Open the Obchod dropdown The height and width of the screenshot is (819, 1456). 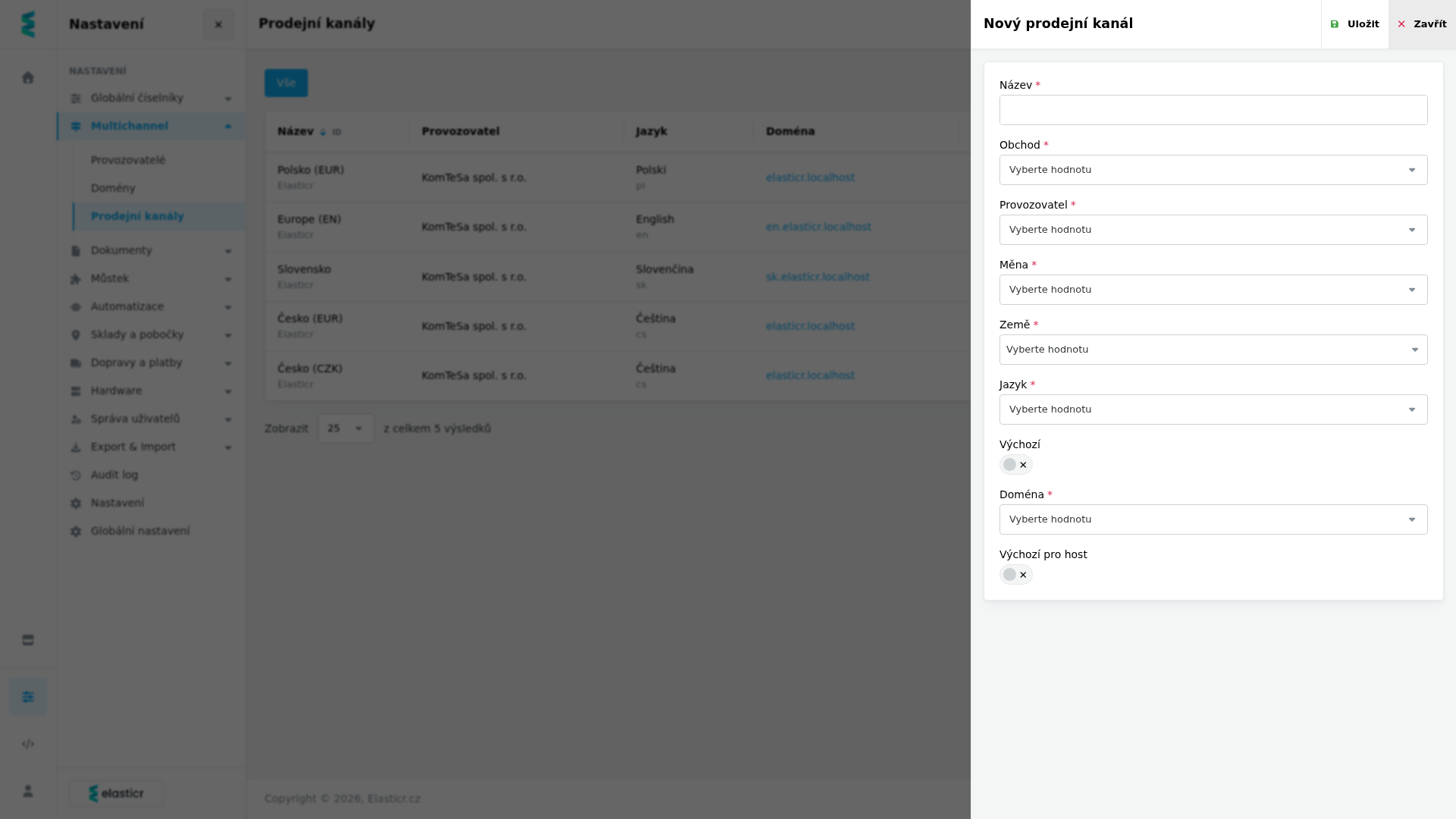tap(1213, 170)
